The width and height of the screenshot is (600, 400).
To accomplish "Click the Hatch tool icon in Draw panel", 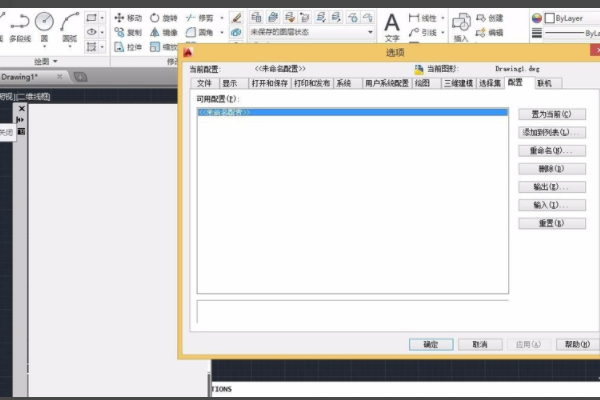I will [91, 47].
